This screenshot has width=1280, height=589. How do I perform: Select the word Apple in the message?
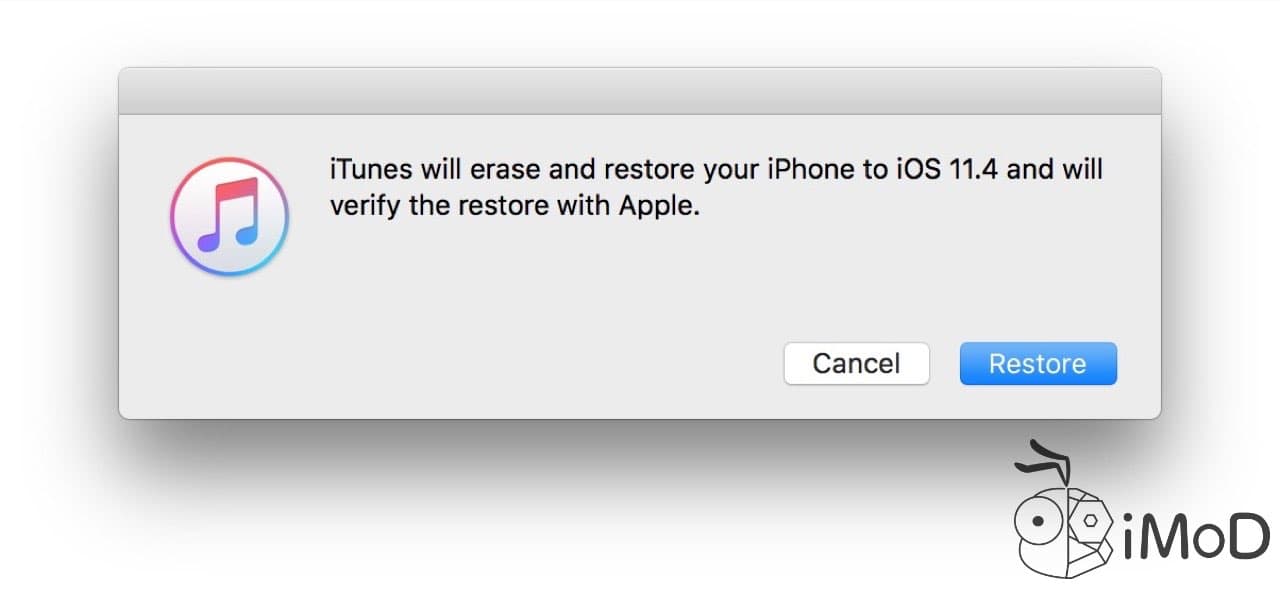coord(659,205)
